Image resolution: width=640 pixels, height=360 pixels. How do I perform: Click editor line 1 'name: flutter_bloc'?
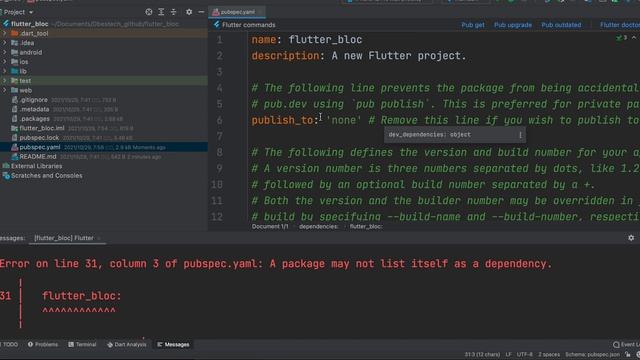307,40
